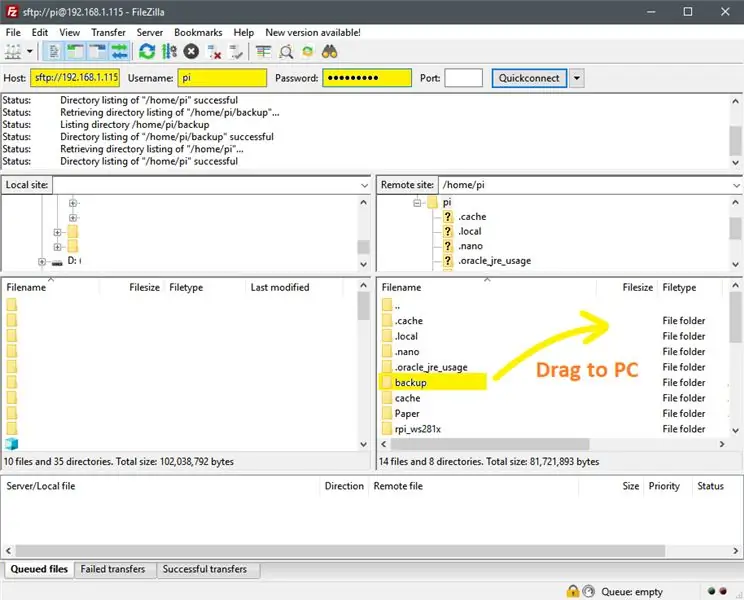This screenshot has width=744, height=600.
Task: Toggle local directory tree display
Action: coord(76,51)
